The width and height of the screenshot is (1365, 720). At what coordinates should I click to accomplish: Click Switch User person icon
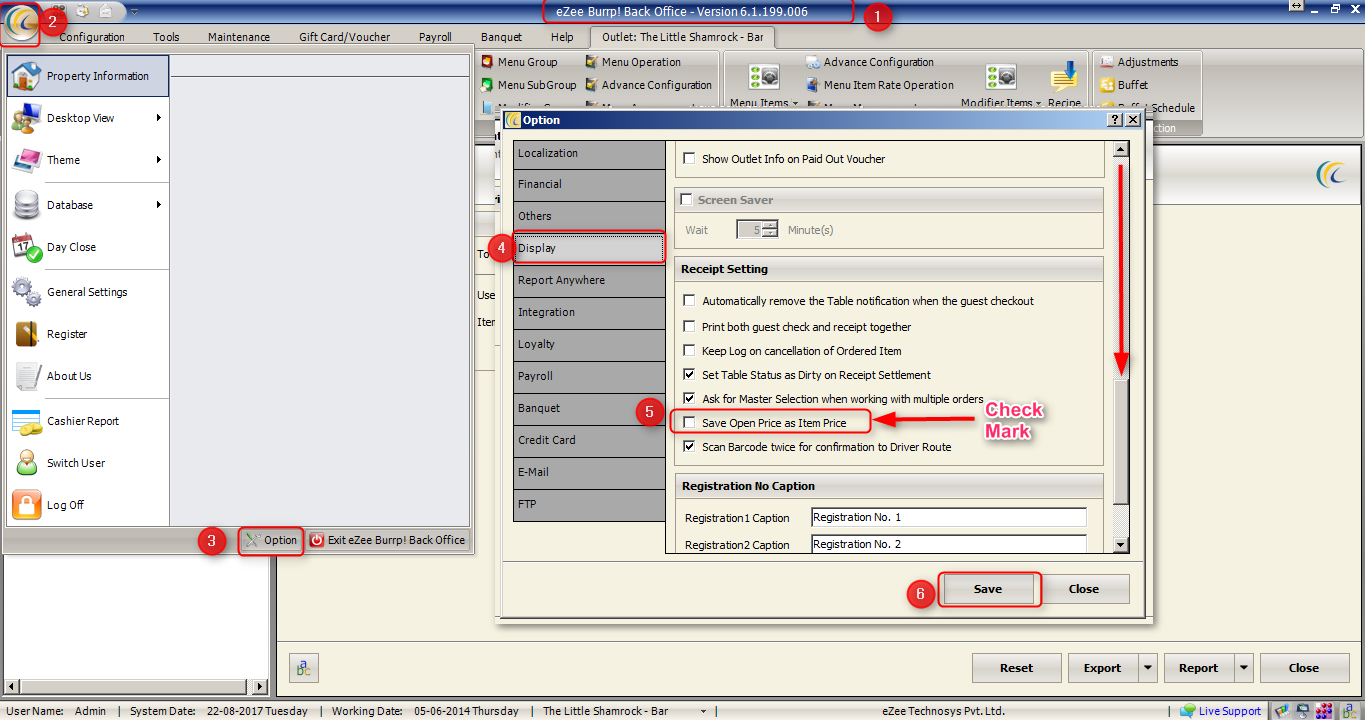click(26, 463)
